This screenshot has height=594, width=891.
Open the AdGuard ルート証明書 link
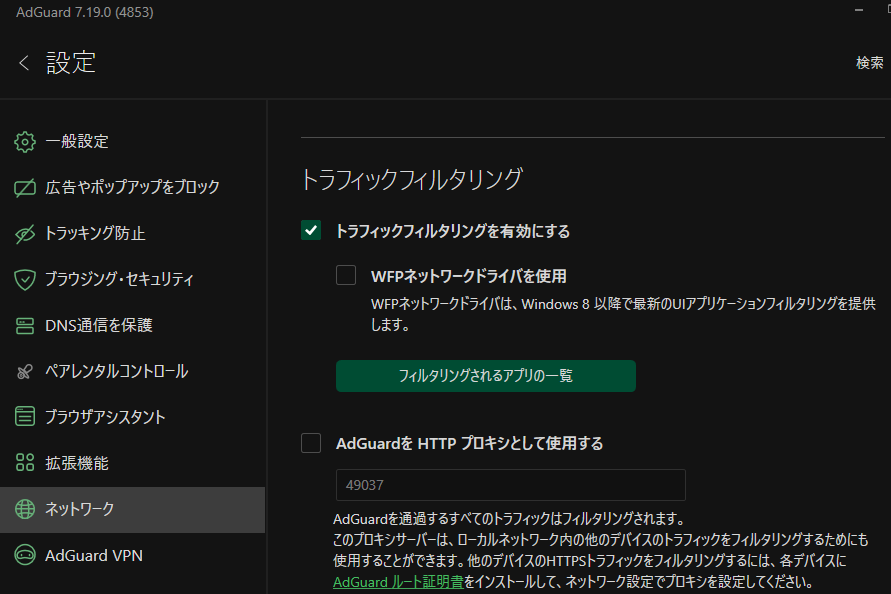[398, 582]
